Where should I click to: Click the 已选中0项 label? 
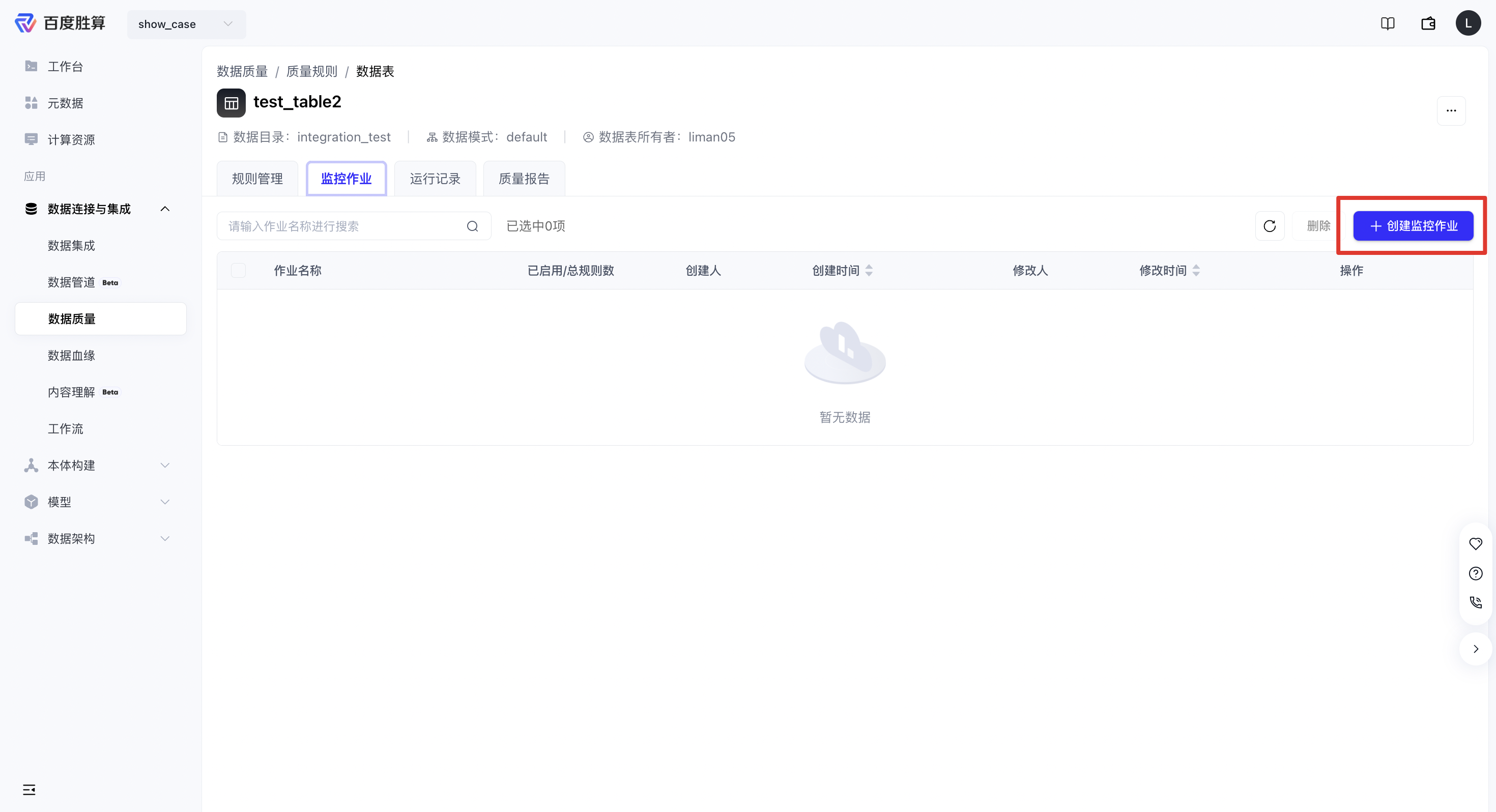tap(535, 226)
